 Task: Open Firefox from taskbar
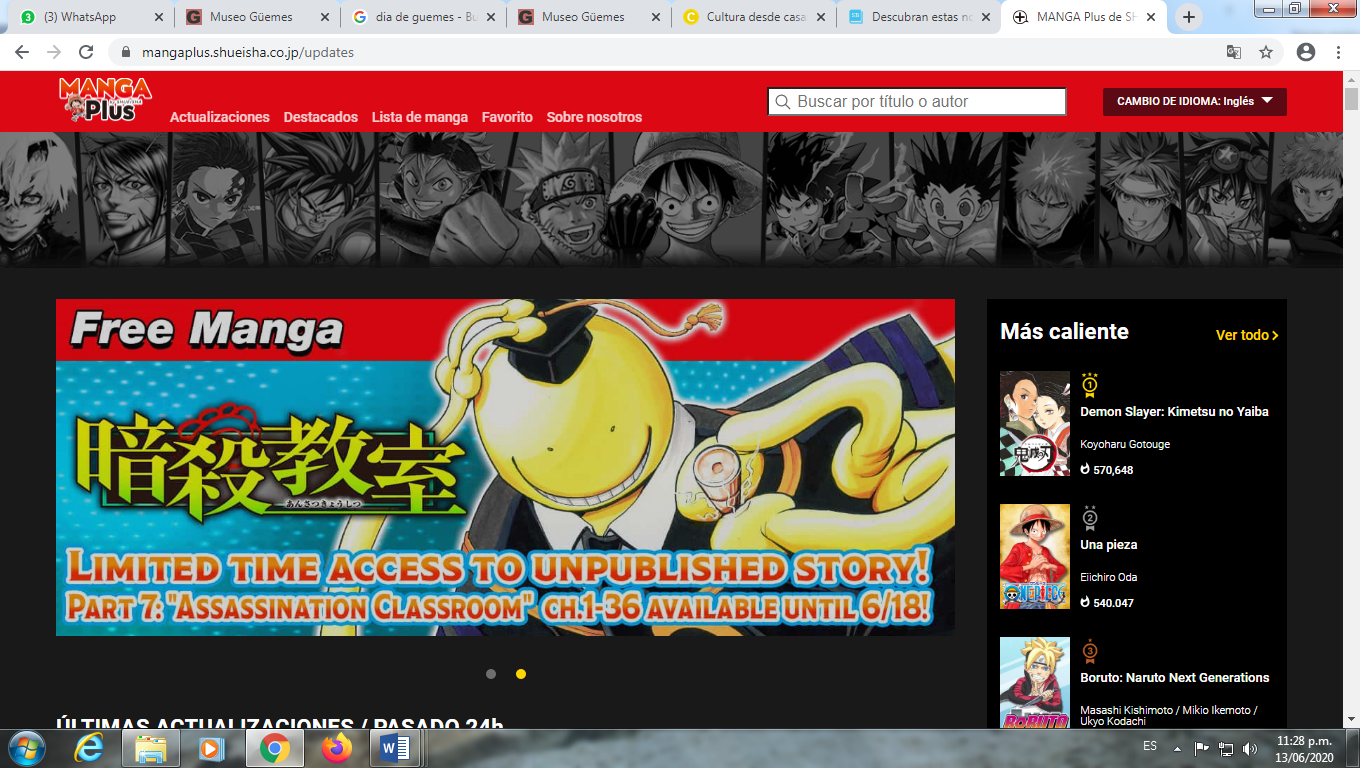[x=336, y=748]
